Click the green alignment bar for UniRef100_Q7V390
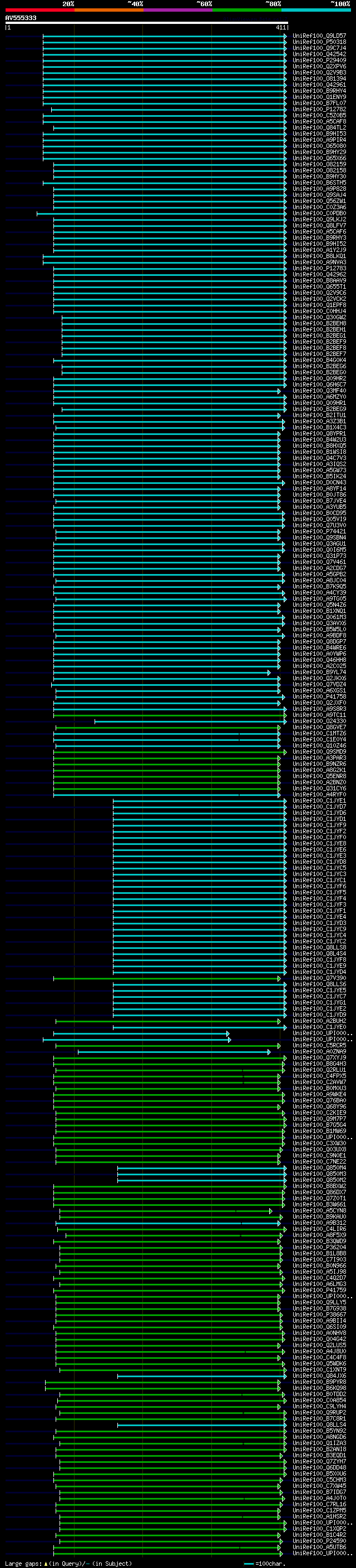The height and width of the screenshot is (1568, 356). pos(167,979)
